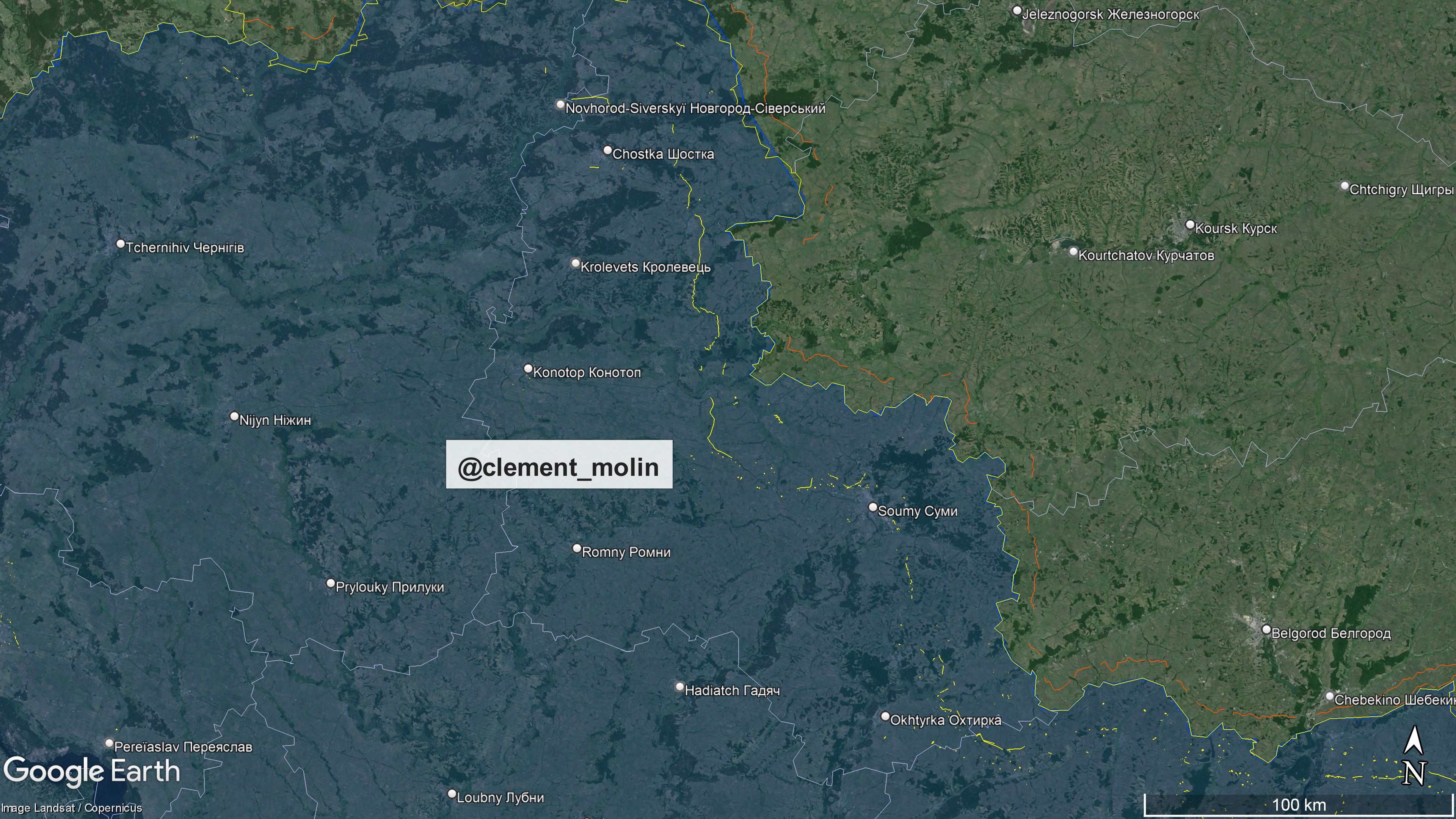1456x819 pixels.
Task: Click the Koursk city placemark dot
Action: [1190, 225]
